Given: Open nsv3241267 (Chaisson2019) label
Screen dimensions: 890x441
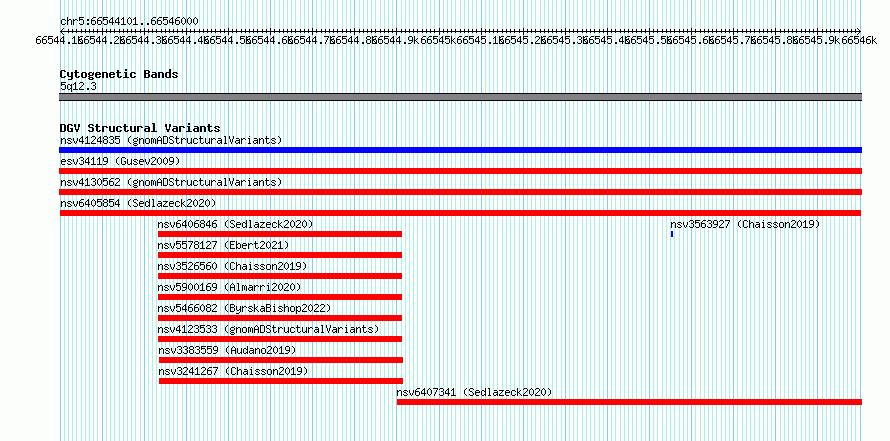Looking at the screenshot, I should pyautogui.click(x=233, y=371).
